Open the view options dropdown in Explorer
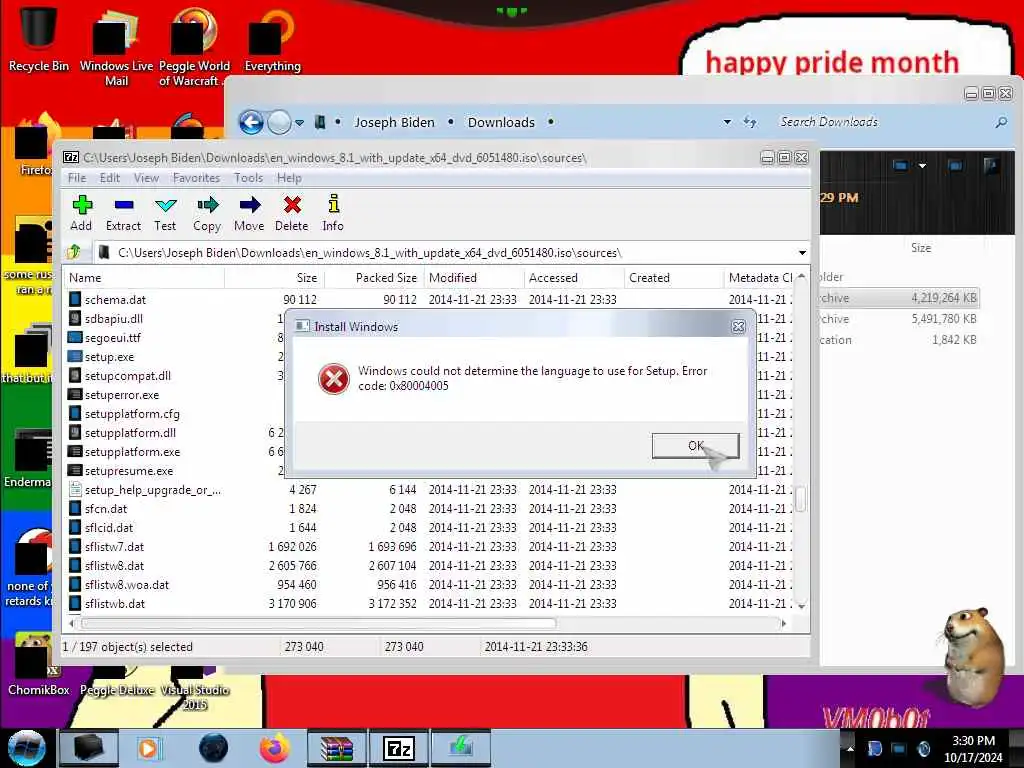The height and width of the screenshot is (768, 1024). point(922,166)
